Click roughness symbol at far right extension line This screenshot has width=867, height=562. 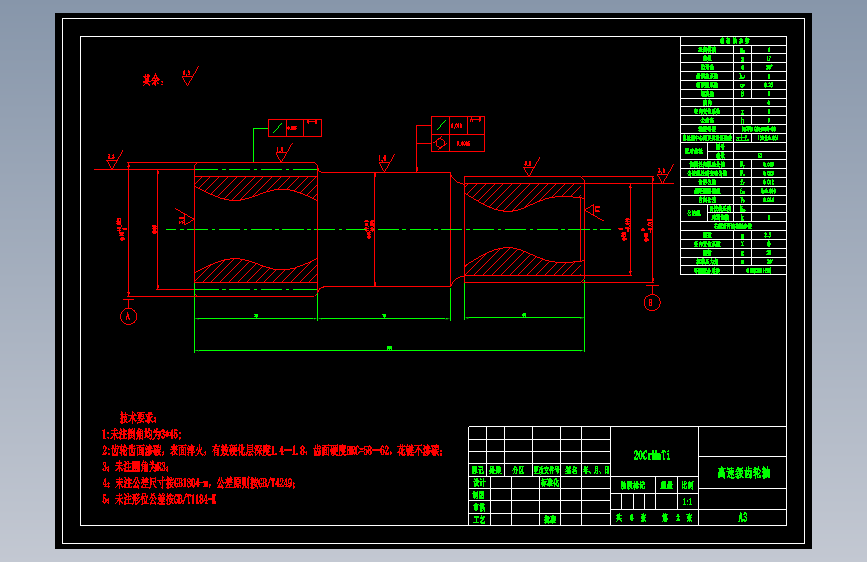pyautogui.click(x=665, y=174)
